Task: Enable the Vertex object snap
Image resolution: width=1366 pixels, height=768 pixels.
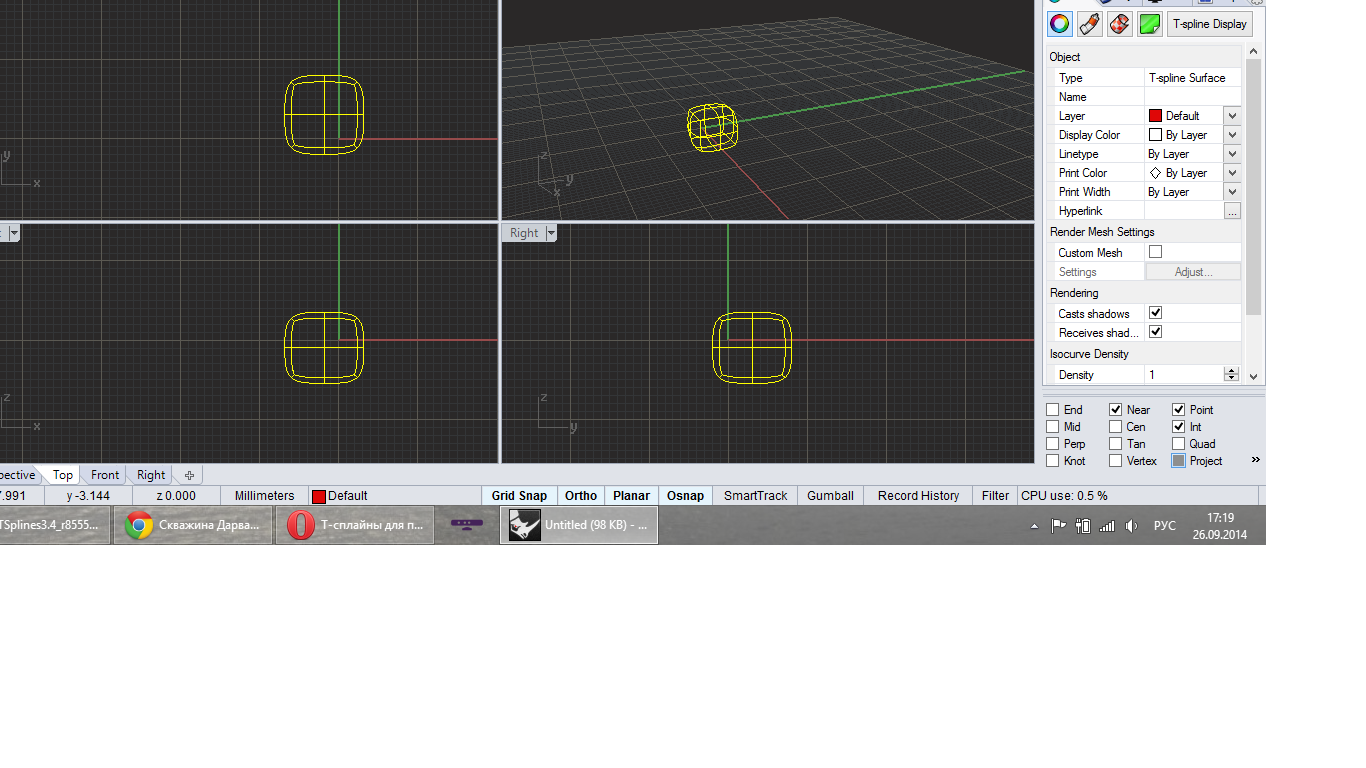Action: (1115, 461)
